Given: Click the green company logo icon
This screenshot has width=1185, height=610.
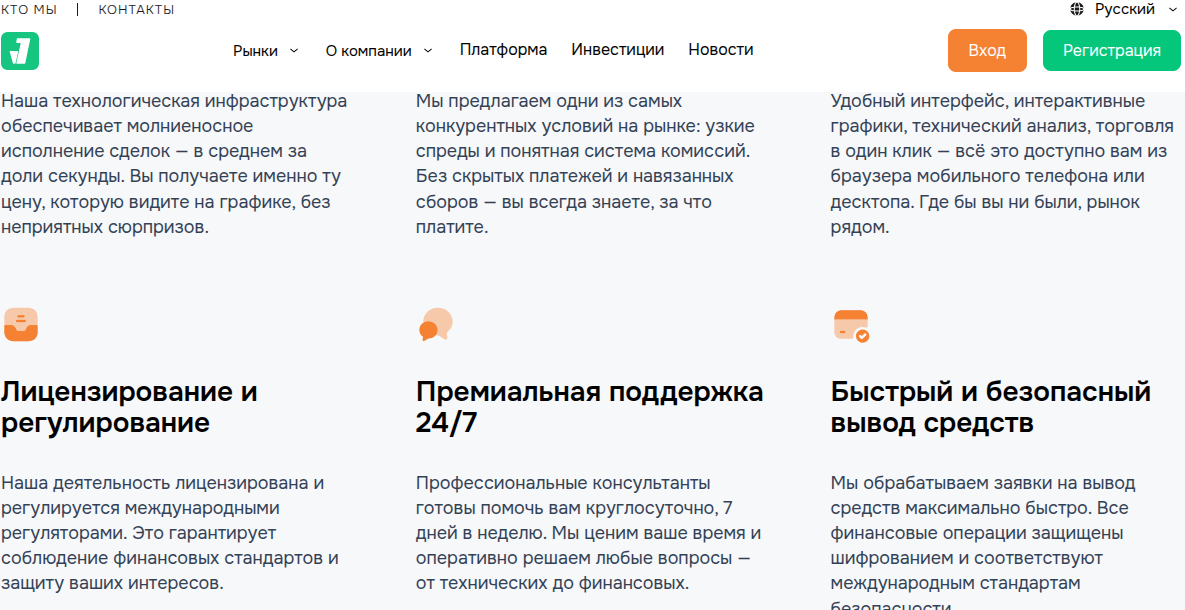Looking at the screenshot, I should (20, 51).
